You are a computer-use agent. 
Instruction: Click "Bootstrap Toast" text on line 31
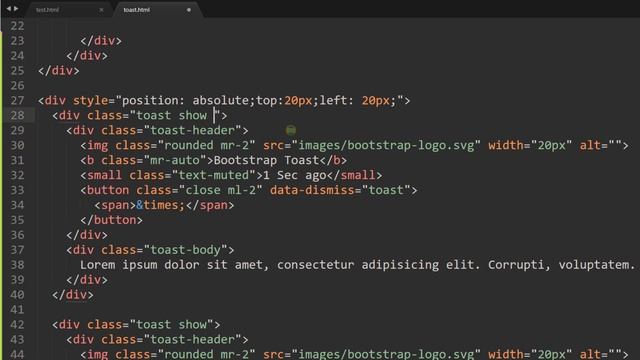tap(266, 160)
